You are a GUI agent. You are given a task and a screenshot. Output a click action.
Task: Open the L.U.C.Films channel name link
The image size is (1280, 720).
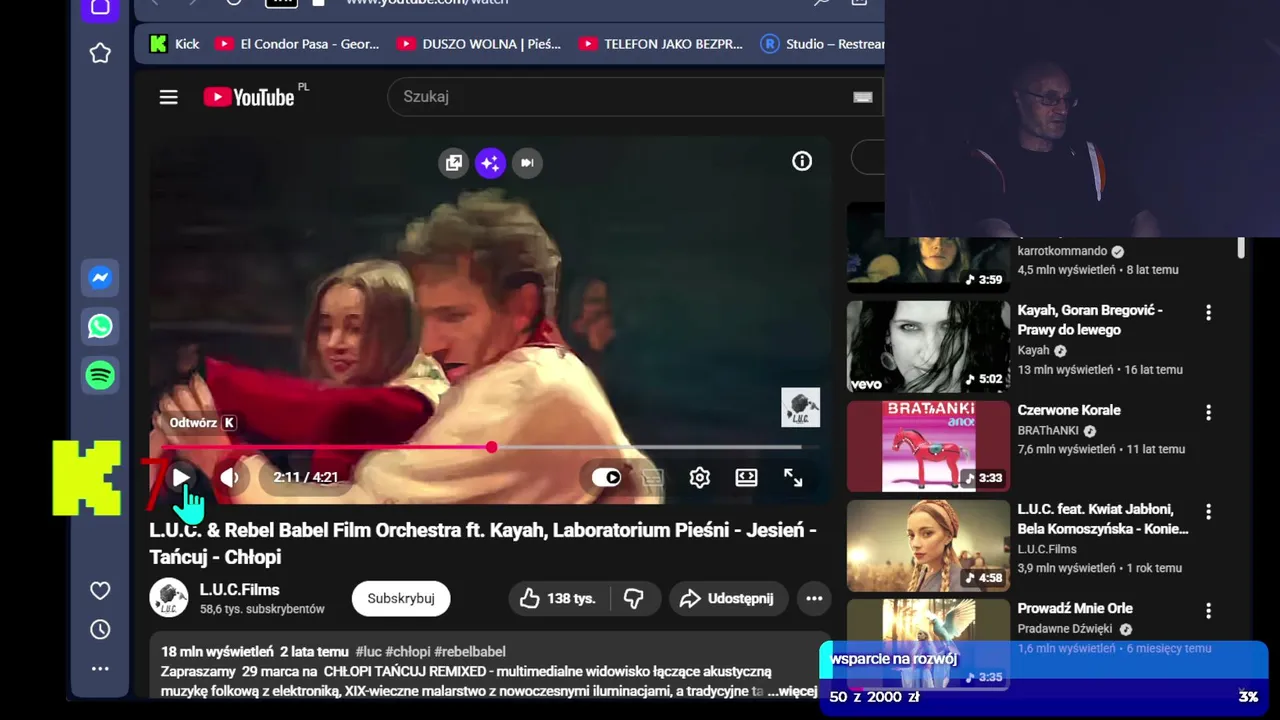tap(240, 590)
